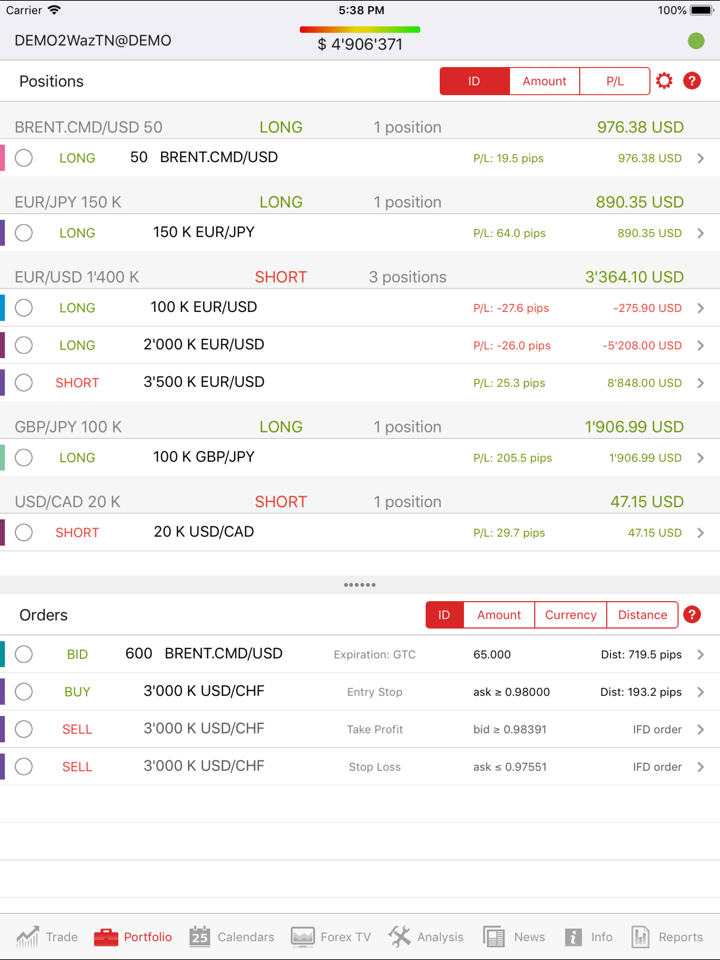Select the USD/CHF Entry Stop order radio
The image size is (720, 960).
tap(24, 692)
